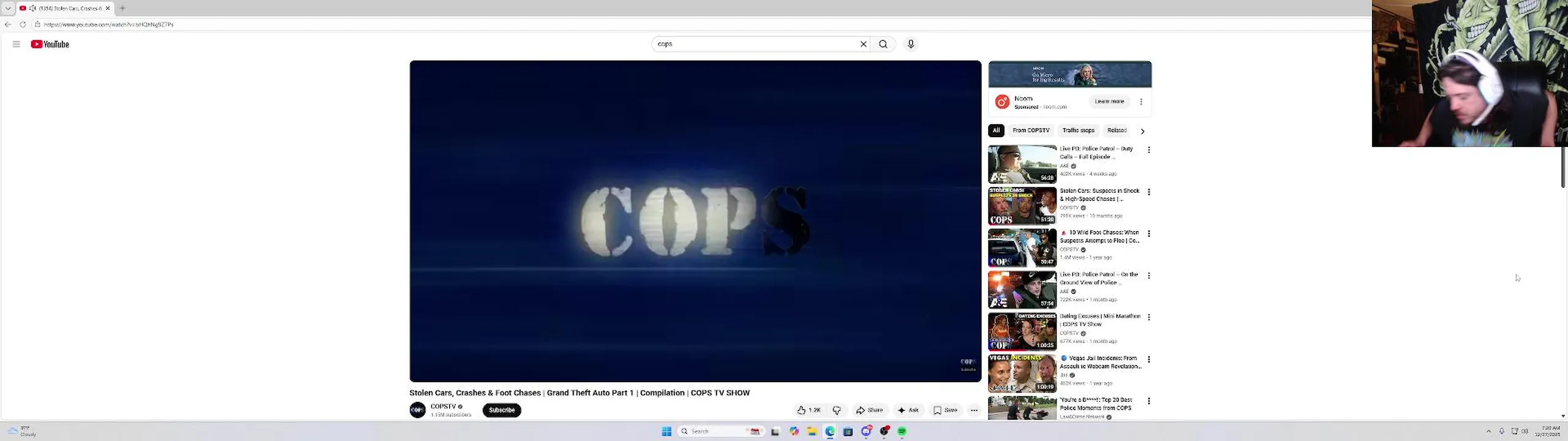Open Copilot from the taskbar

point(794,432)
